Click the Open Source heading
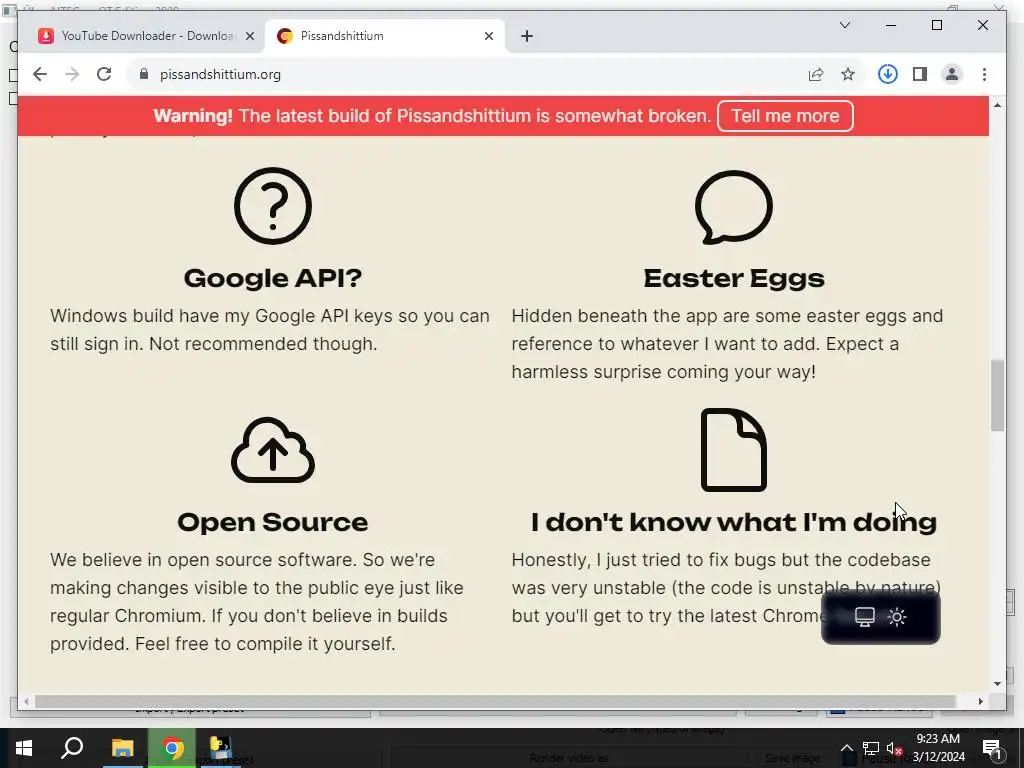The height and width of the screenshot is (768, 1024). [x=273, y=522]
